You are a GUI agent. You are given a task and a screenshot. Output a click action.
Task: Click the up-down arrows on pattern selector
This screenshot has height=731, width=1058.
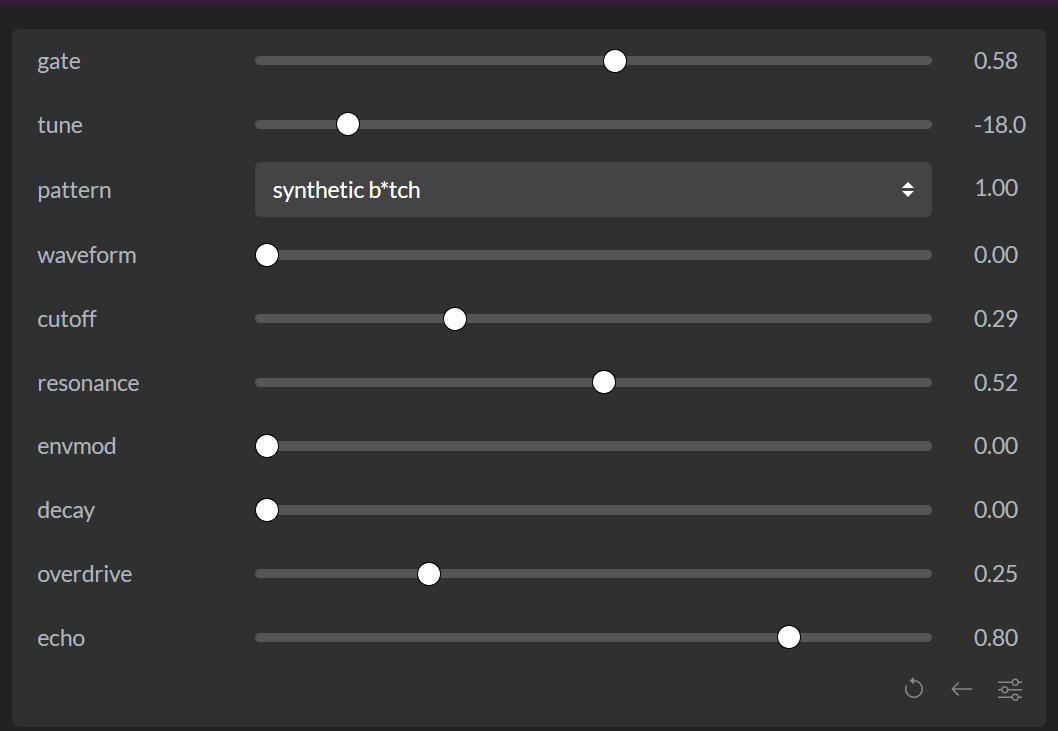(x=908, y=190)
